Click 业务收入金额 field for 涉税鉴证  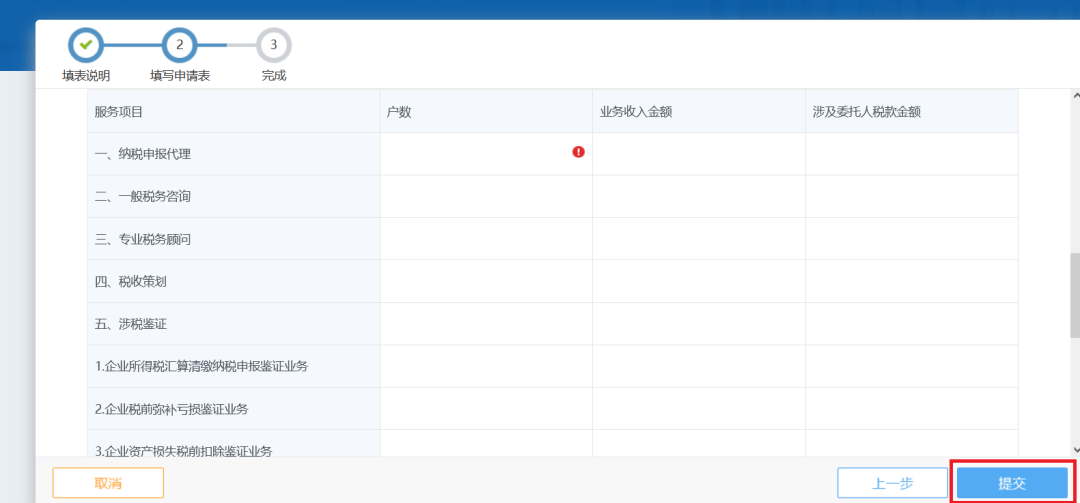pyautogui.click(x=699, y=324)
